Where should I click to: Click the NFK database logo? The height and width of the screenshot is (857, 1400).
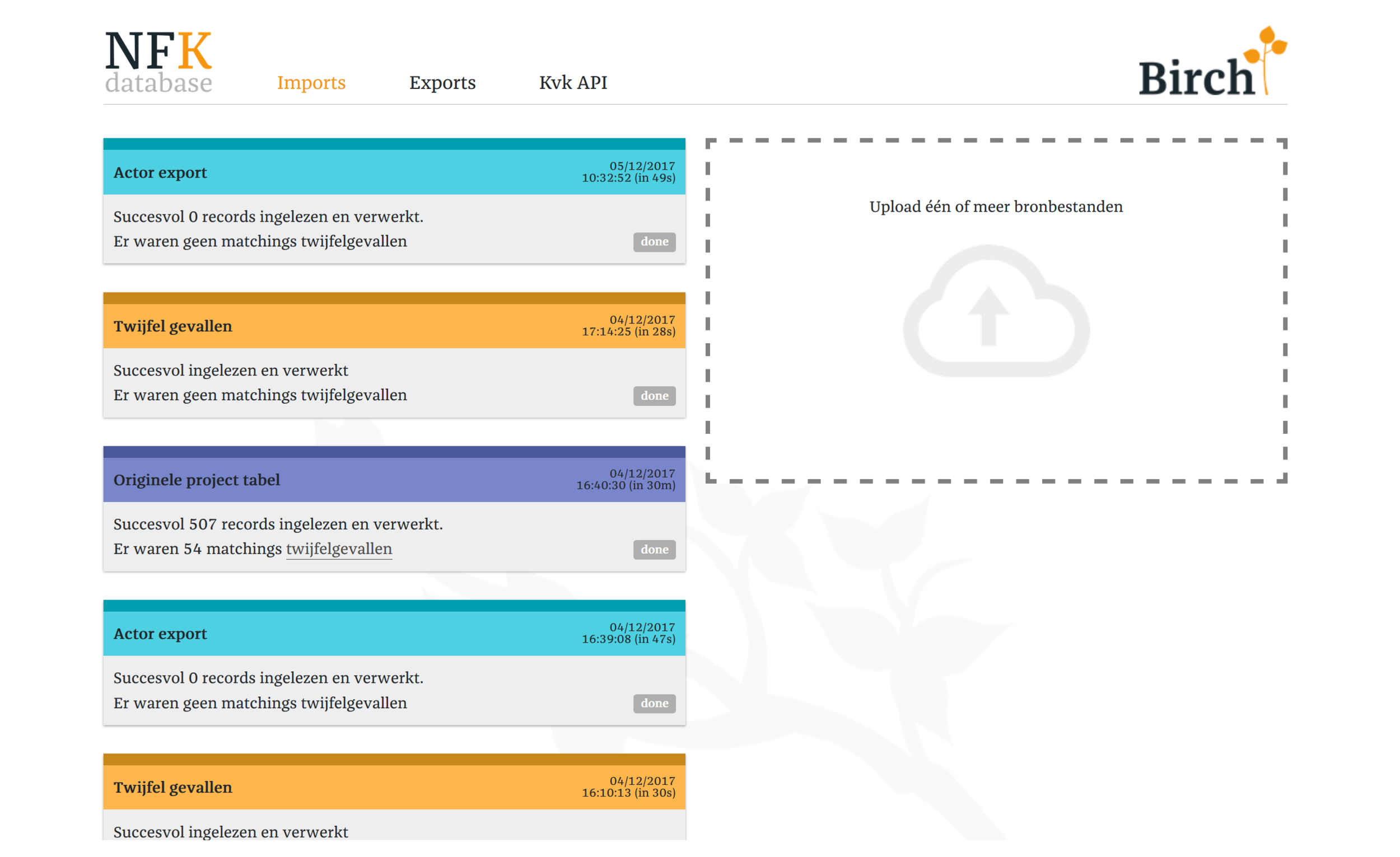tap(158, 62)
